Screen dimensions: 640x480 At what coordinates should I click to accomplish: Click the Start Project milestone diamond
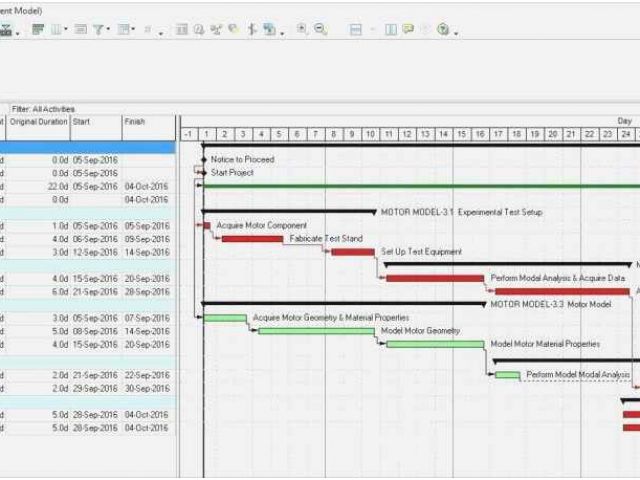click(x=204, y=173)
